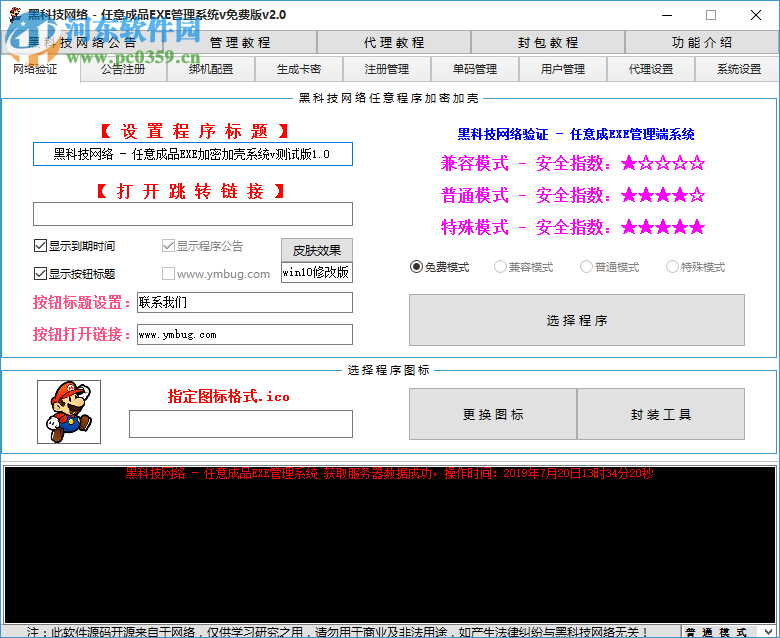Switch to the 绑机配置 tab
Viewport: 780px width, 638px height.
point(211,69)
